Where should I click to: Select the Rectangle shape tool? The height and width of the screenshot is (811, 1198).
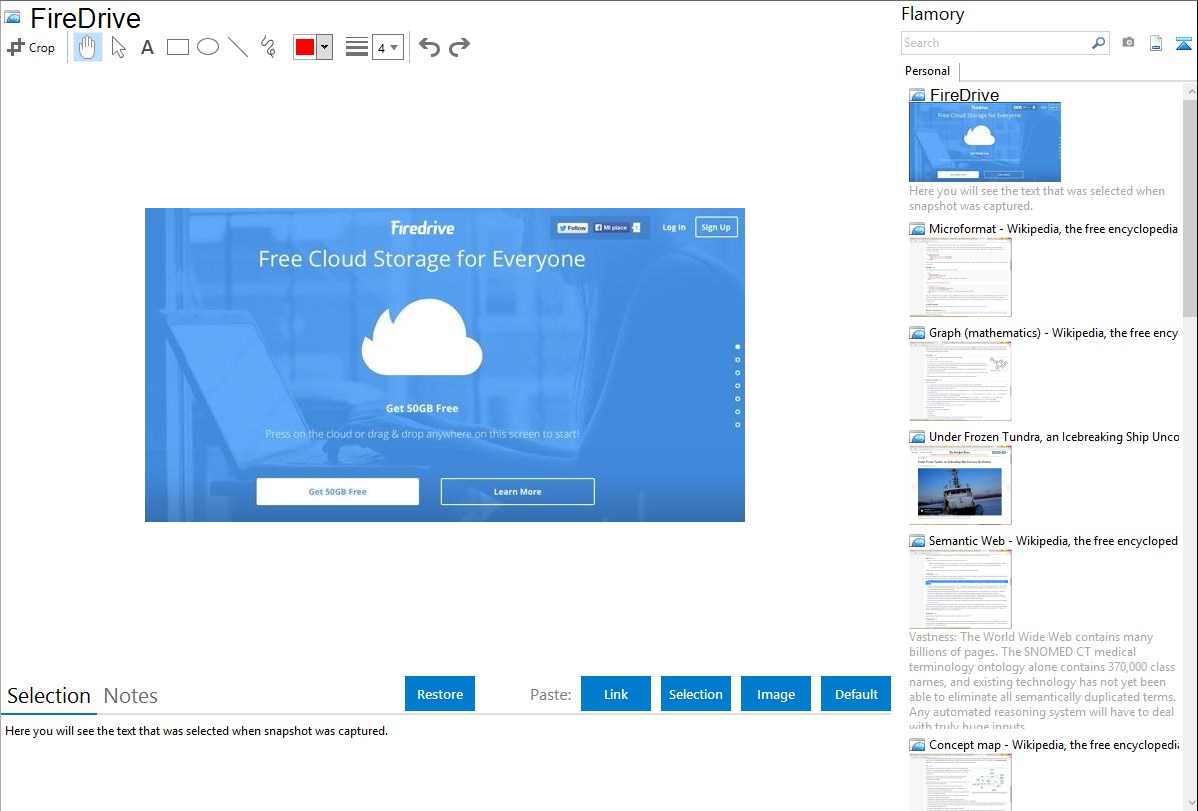tap(177, 47)
